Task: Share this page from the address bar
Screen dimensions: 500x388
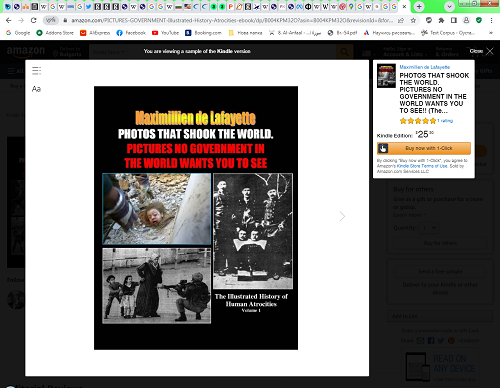Action: 401,20
